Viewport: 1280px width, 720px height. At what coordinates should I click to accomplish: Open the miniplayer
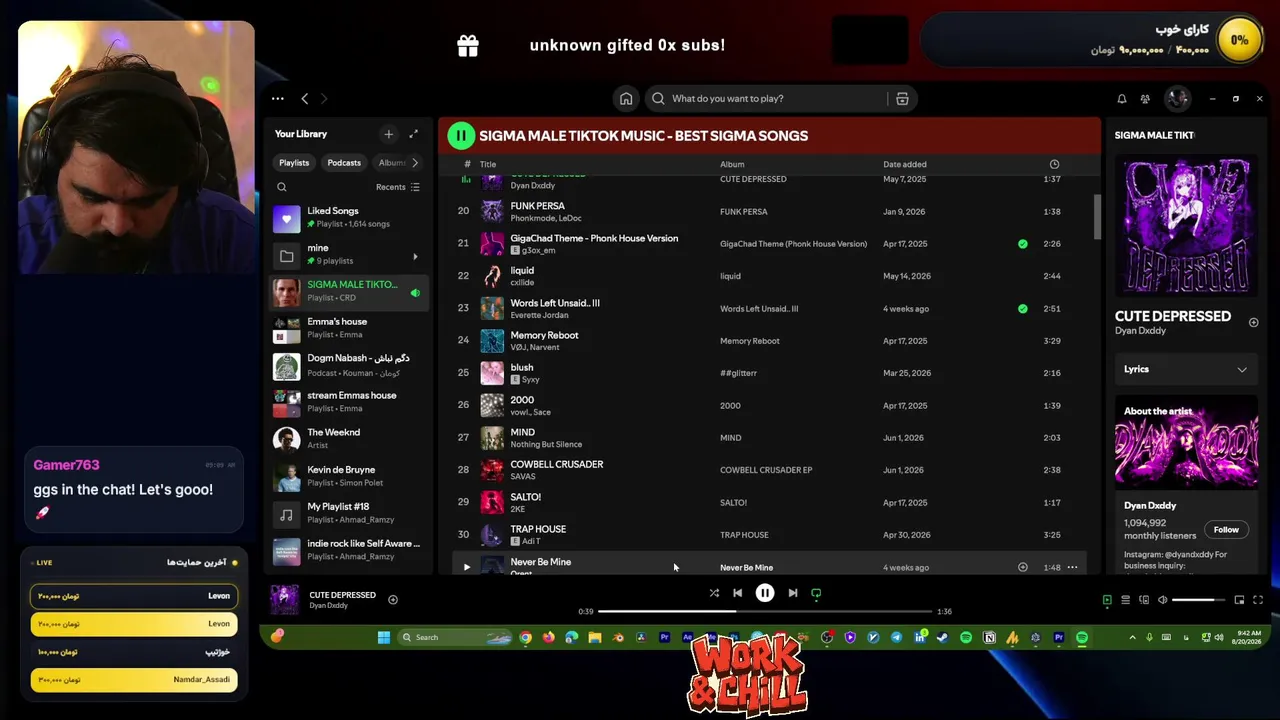coord(1239,600)
